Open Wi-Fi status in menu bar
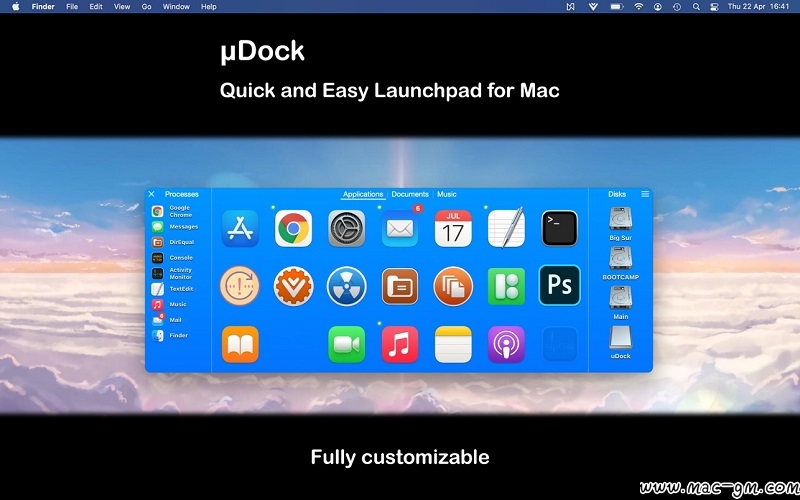The image size is (800, 500). 638,7
